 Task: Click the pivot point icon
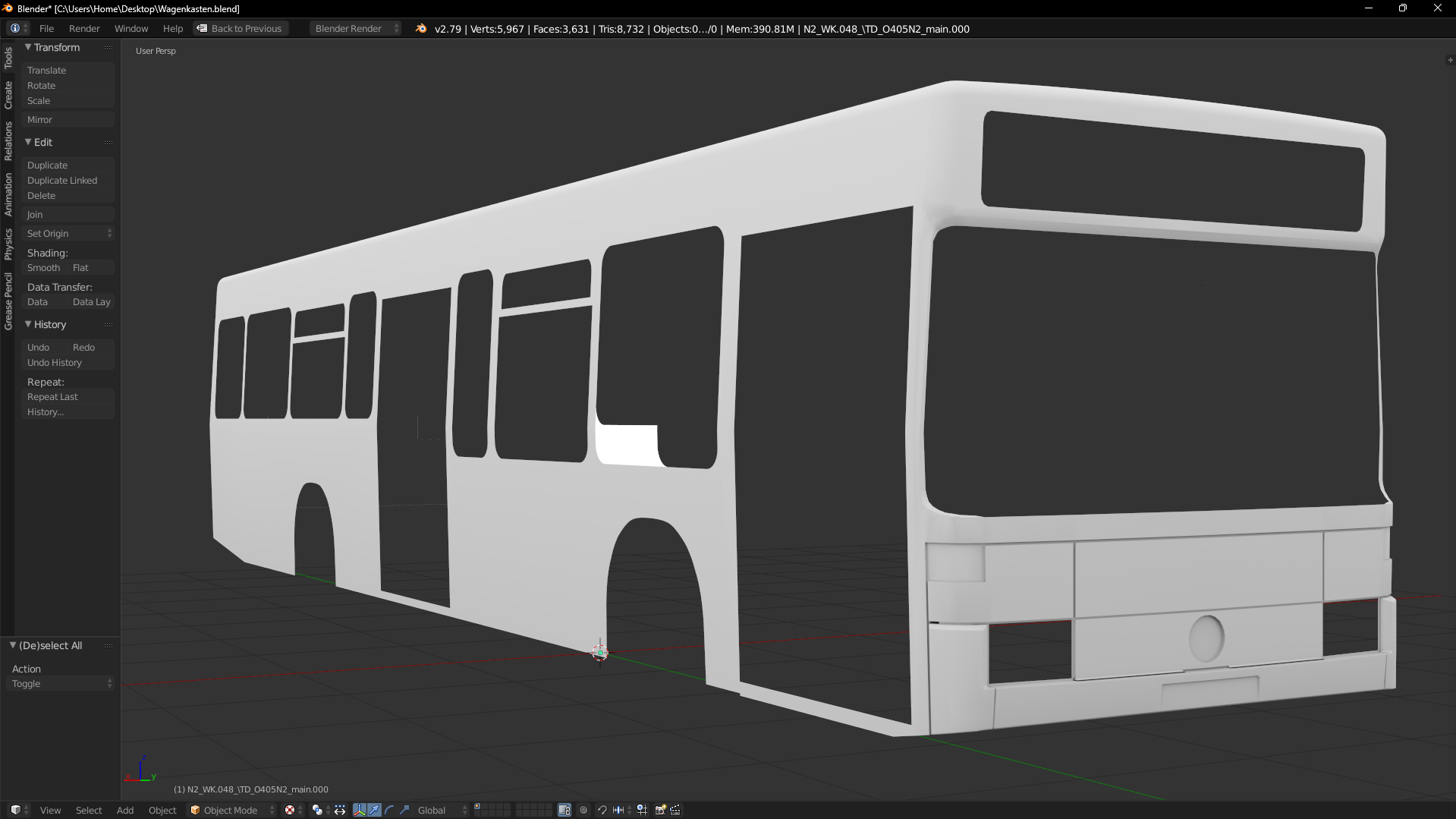pos(317,810)
